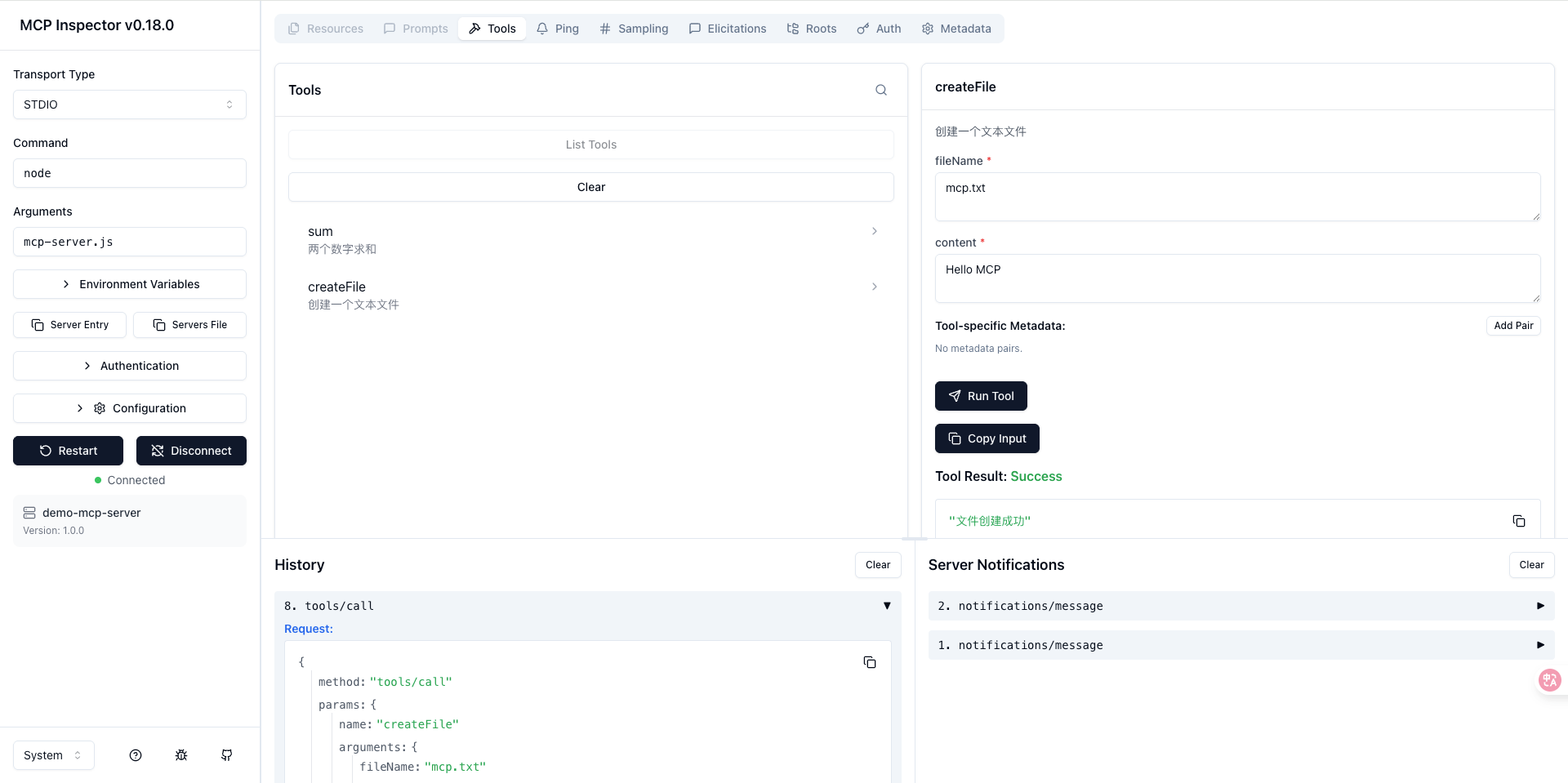This screenshot has height=783, width=1568.
Task: Open the Auth tab
Action: [x=879, y=29]
